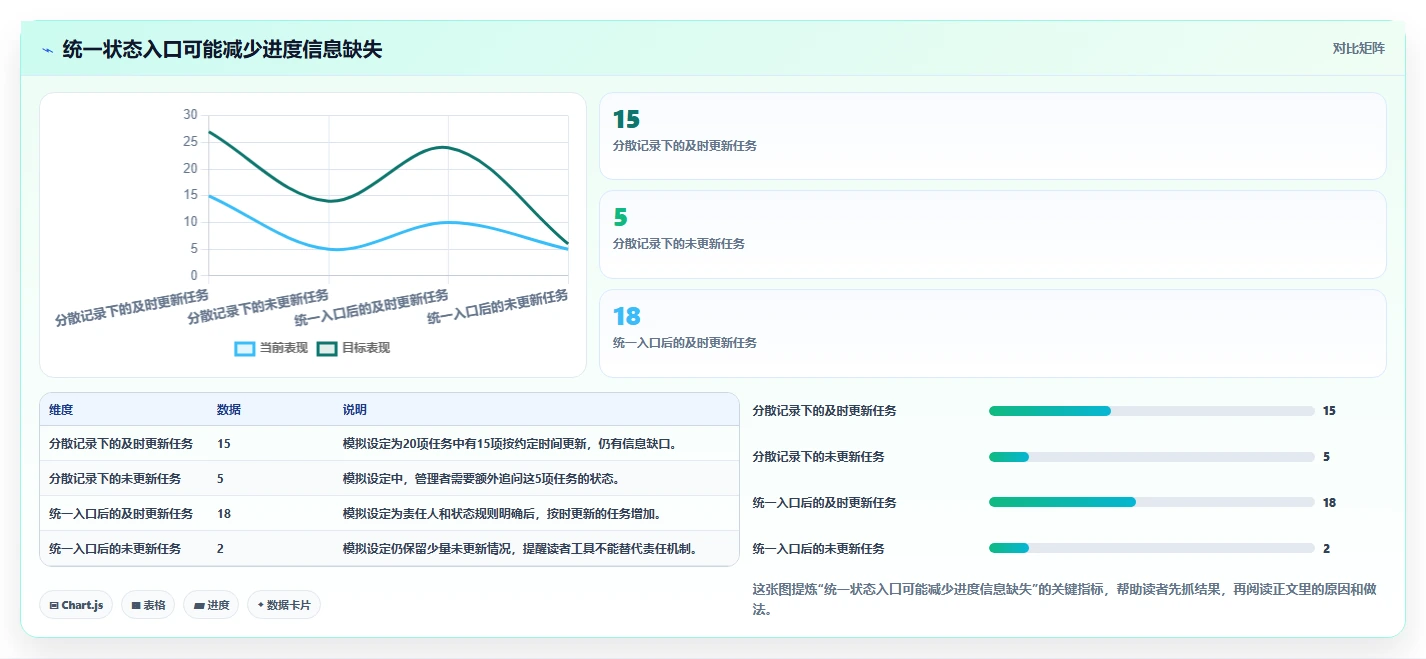
Task: Select table cell 分散记录下的未更新任务
Action: click(115, 478)
